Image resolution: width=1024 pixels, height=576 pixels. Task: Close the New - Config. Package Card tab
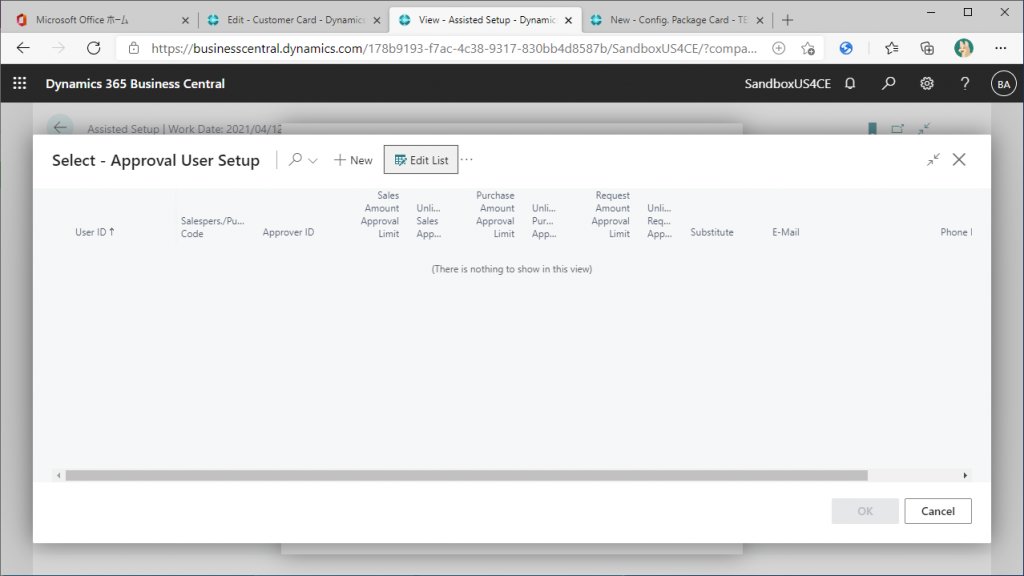click(x=760, y=20)
